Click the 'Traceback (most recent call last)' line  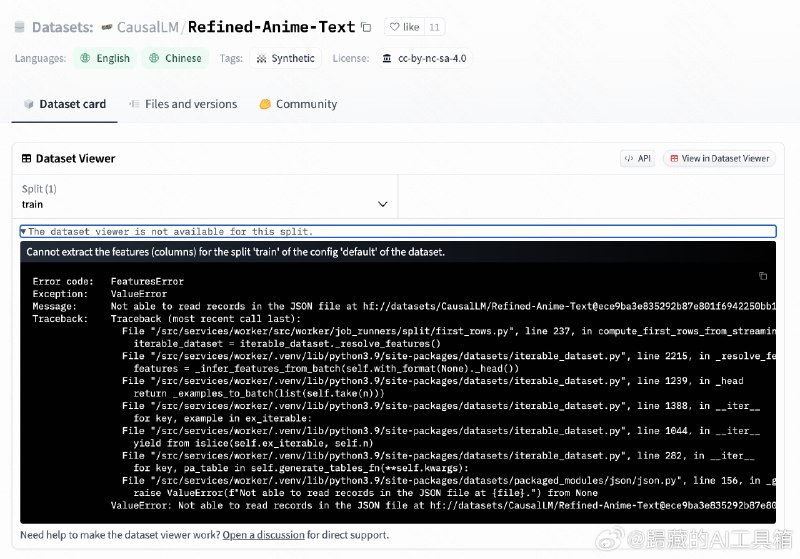[206, 319]
